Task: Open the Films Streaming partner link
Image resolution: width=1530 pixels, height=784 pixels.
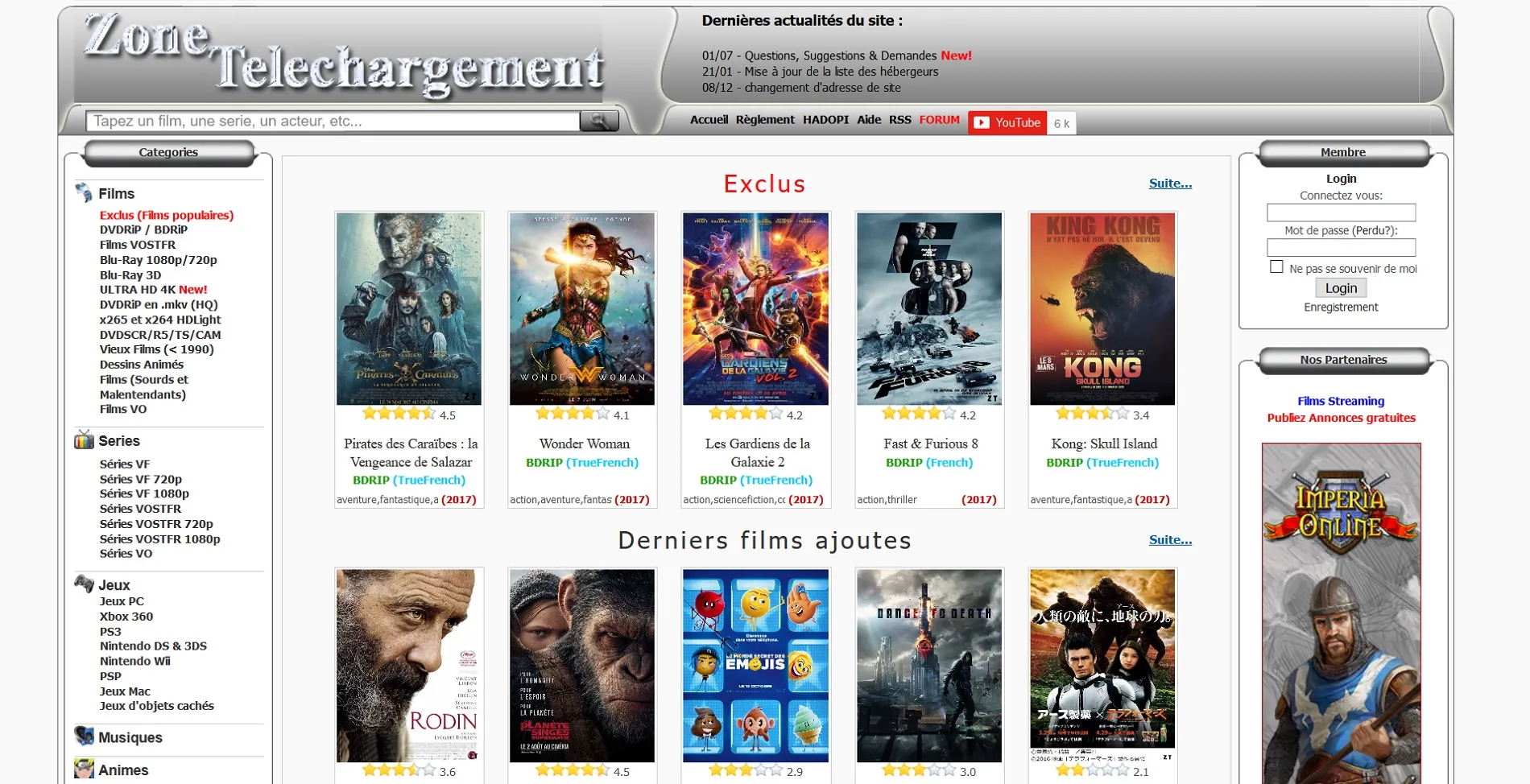Action: tap(1341, 401)
